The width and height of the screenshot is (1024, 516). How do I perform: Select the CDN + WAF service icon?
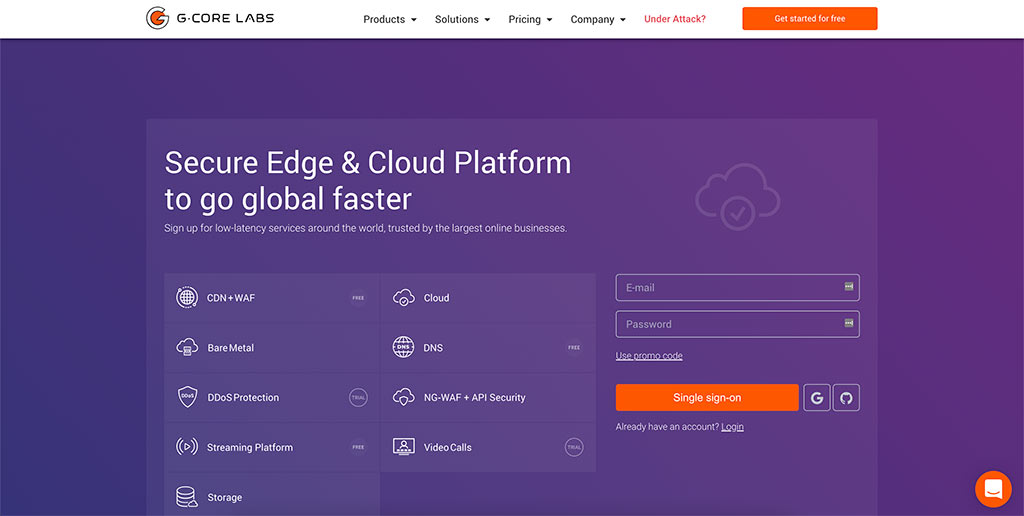pos(187,298)
